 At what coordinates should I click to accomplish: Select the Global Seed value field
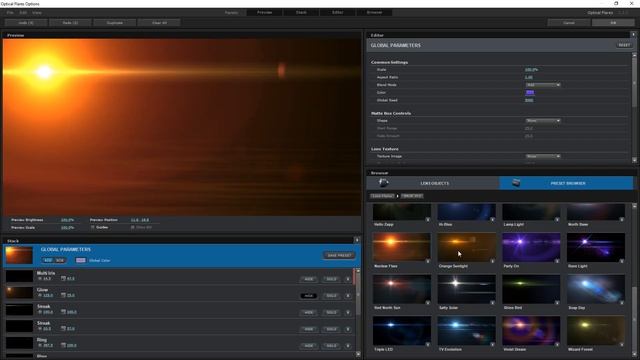(x=529, y=100)
